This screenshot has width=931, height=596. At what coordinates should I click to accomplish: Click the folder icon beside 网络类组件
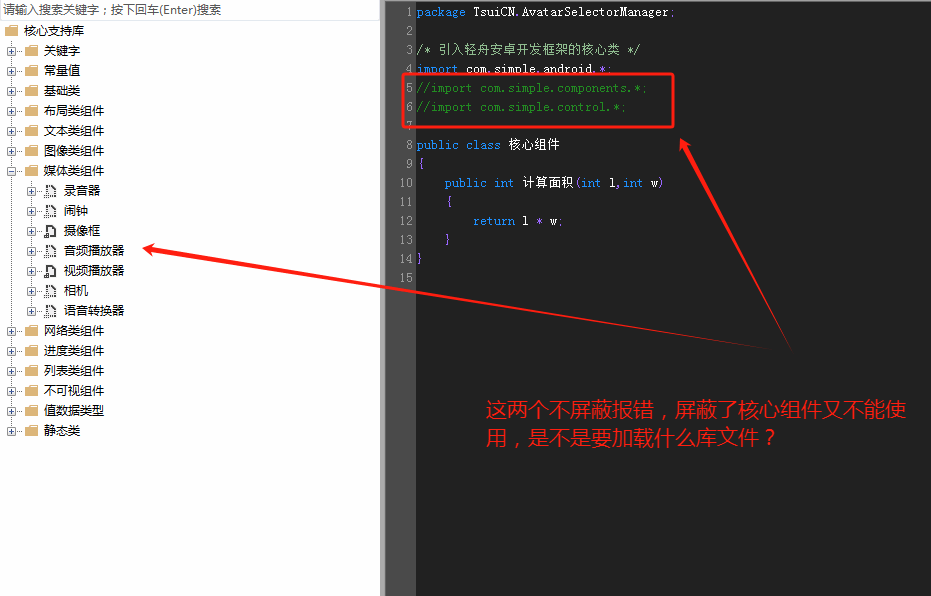click(x=31, y=331)
